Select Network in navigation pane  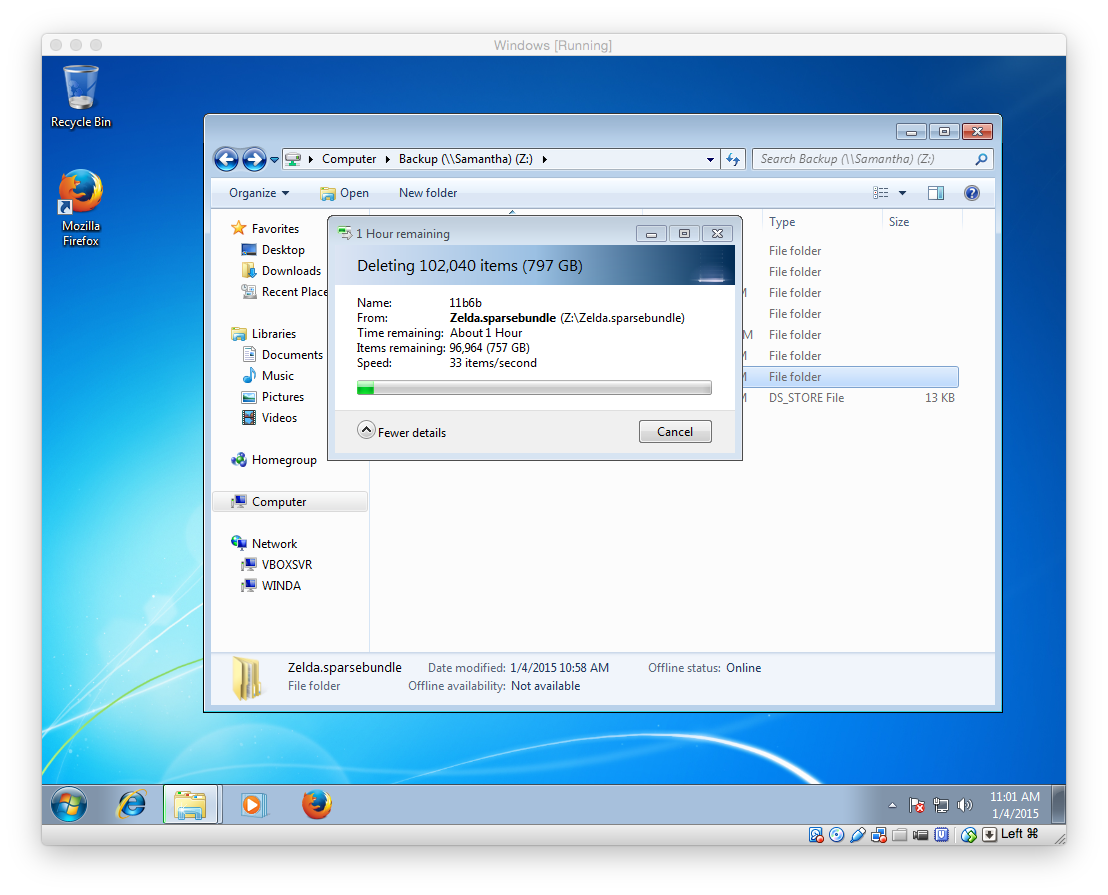pos(264,543)
